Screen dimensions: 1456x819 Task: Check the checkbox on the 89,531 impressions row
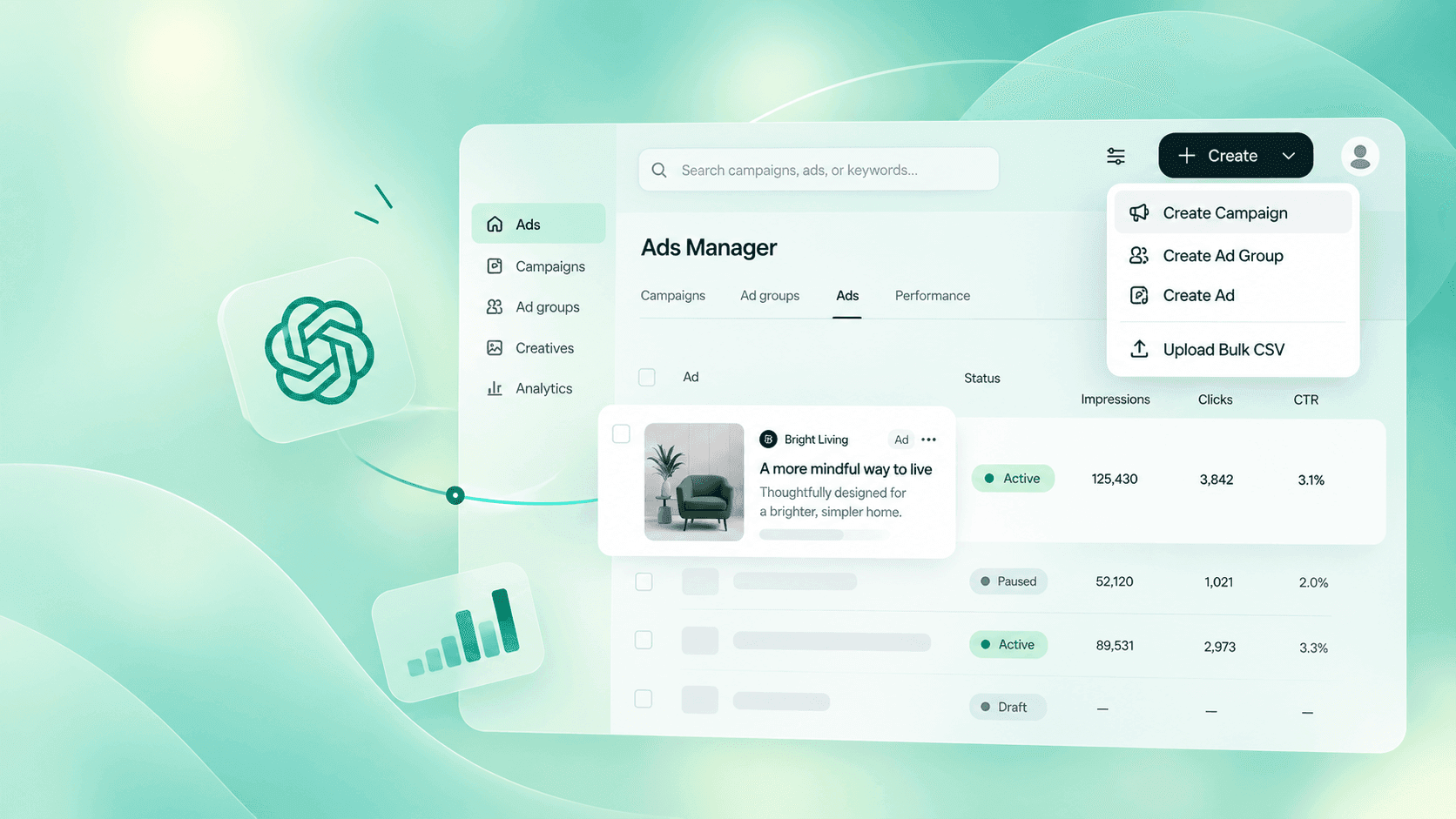click(644, 640)
